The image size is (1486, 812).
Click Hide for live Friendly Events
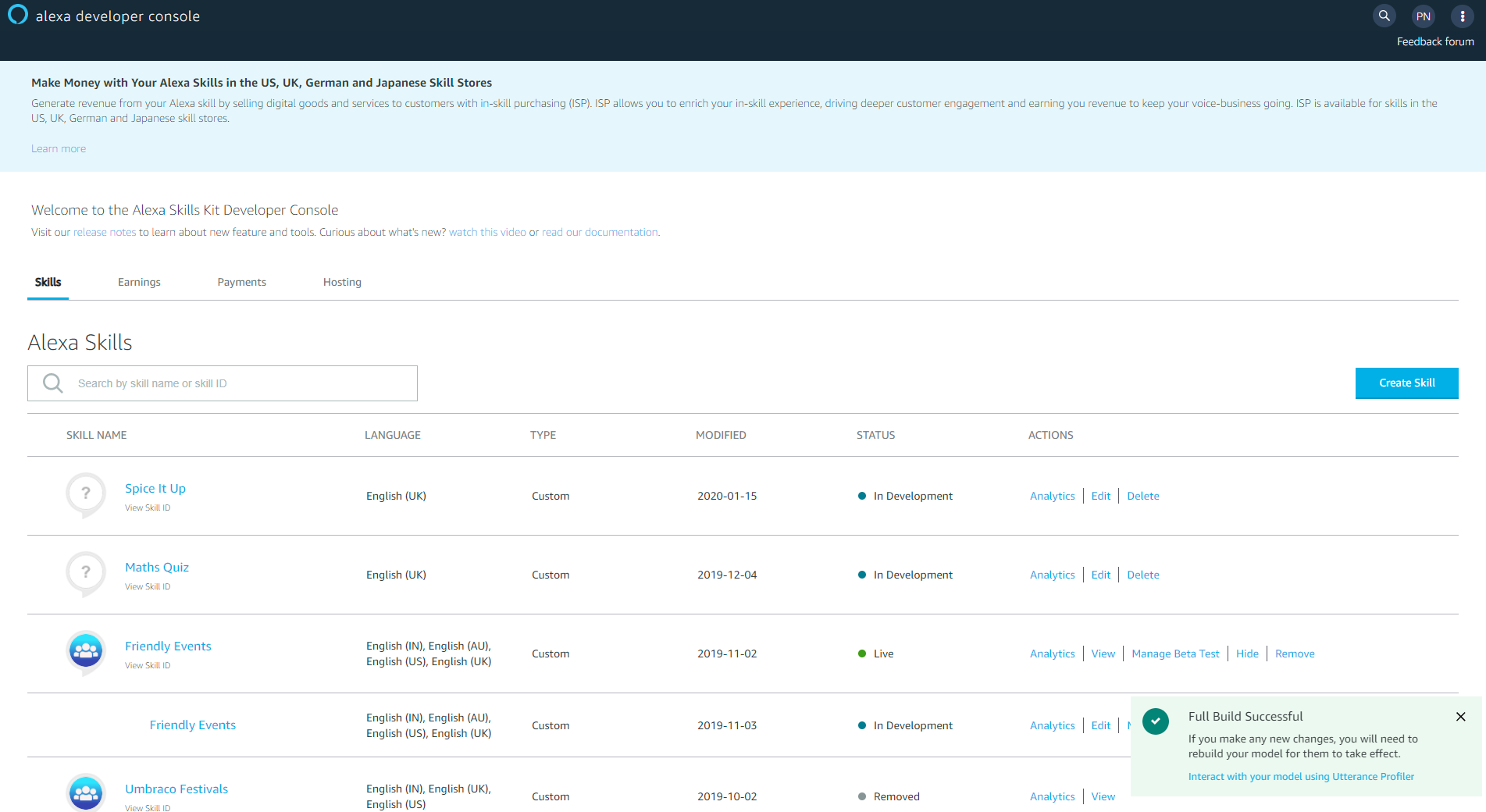pos(1247,654)
